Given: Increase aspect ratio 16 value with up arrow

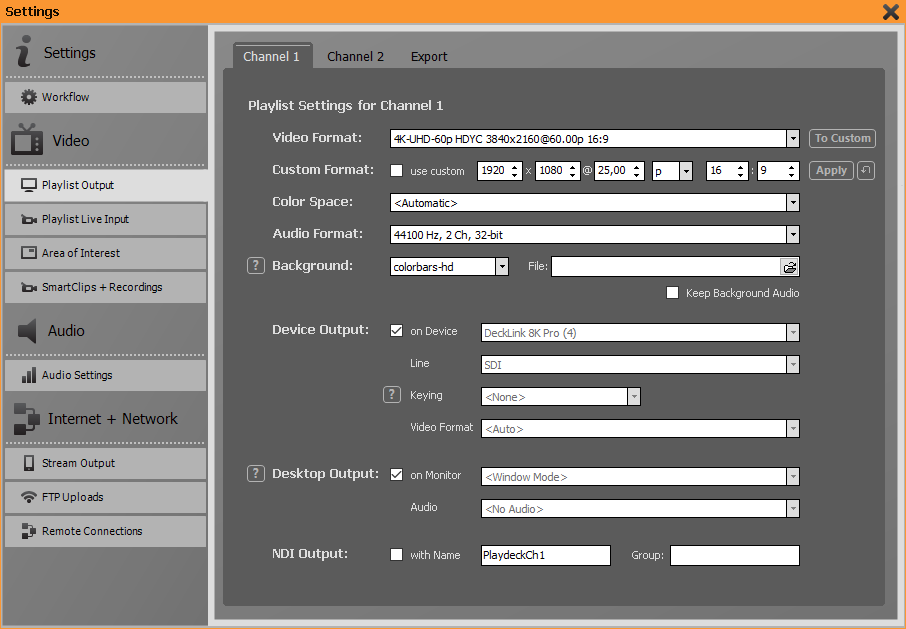Looking at the screenshot, I should pos(740,166).
